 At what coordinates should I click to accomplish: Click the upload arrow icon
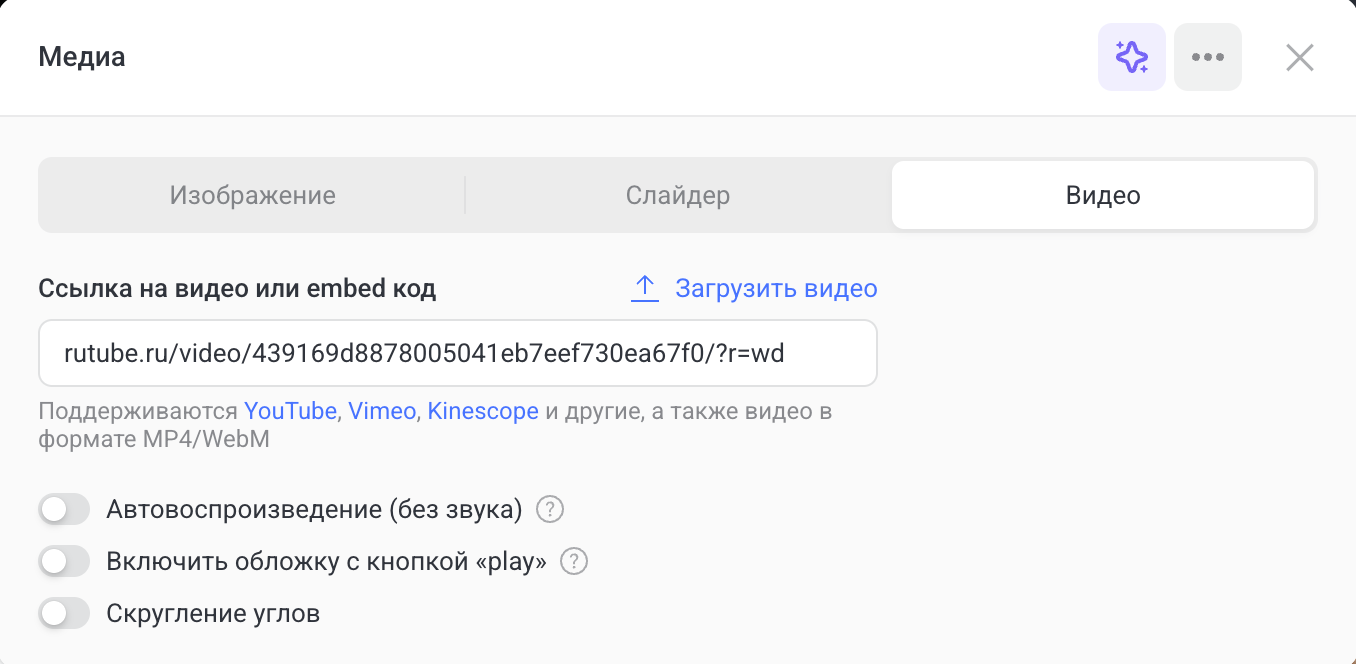click(644, 287)
